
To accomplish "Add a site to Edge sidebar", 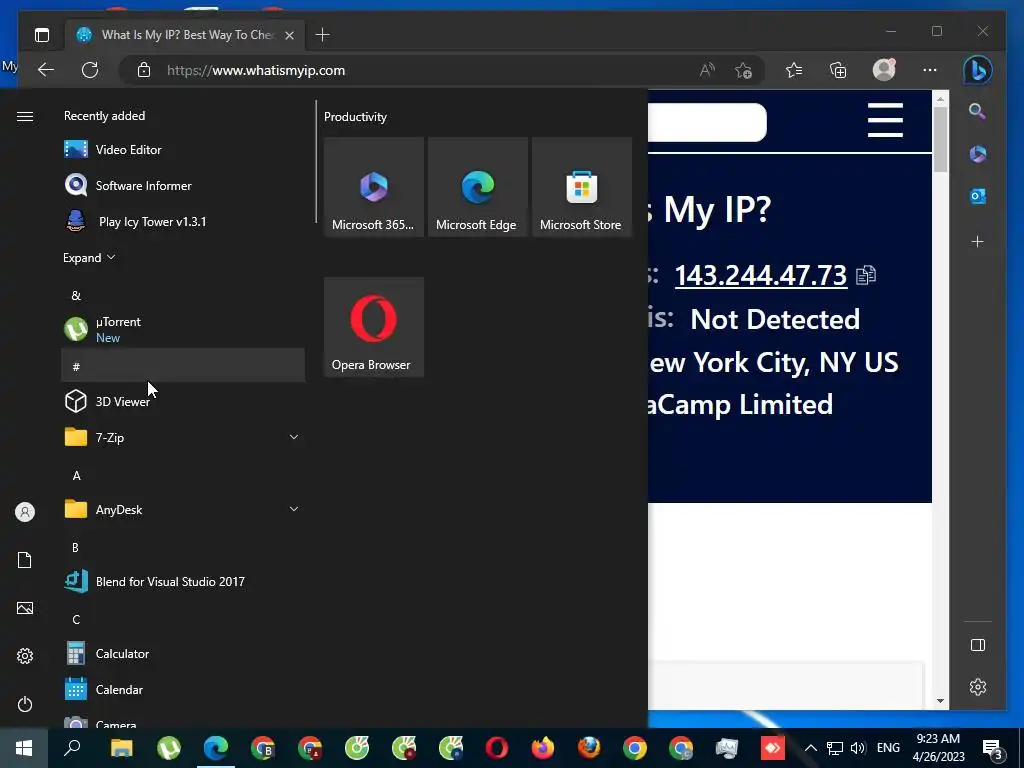I will (977, 242).
